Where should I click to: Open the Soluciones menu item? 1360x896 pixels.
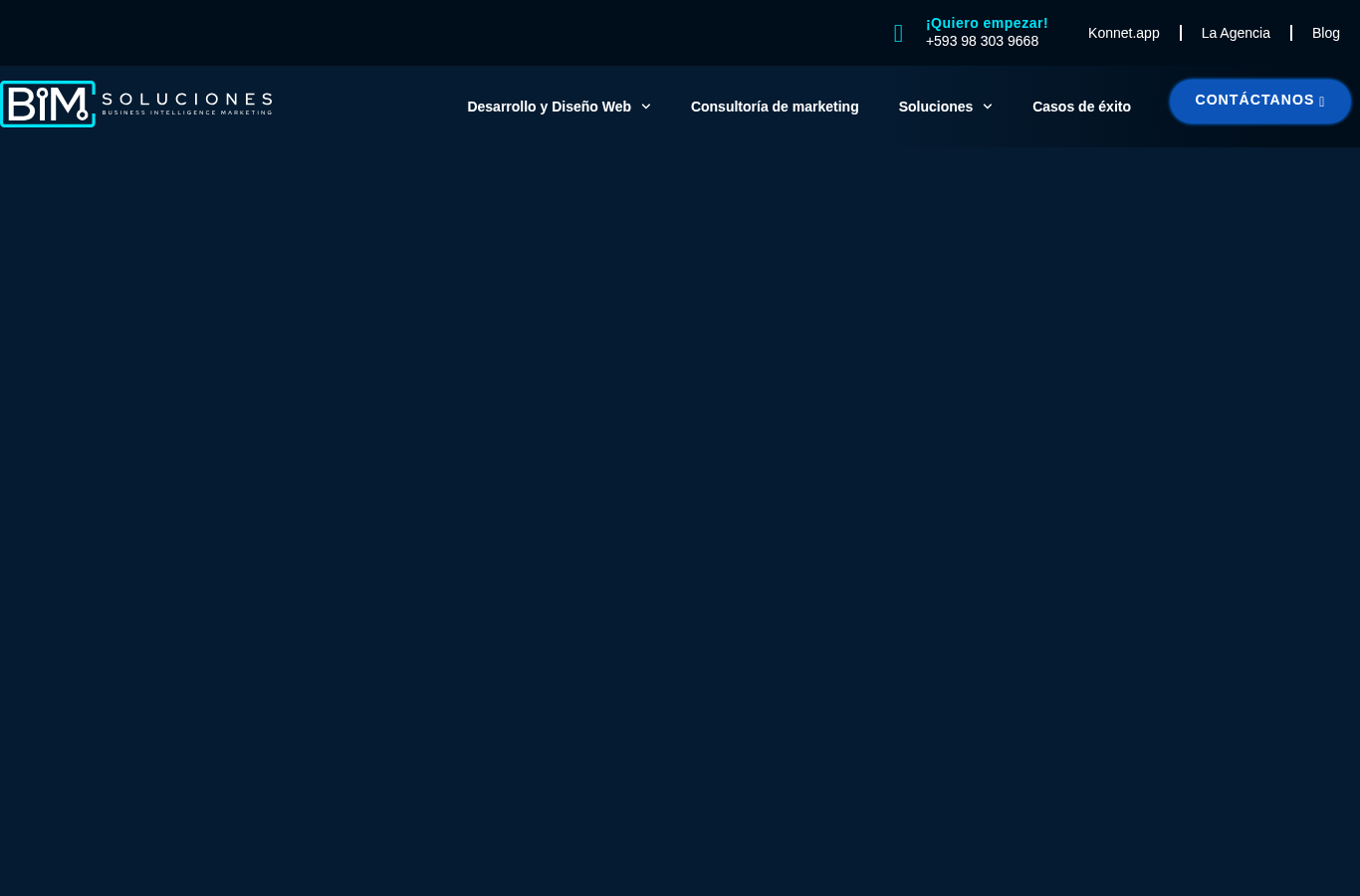click(935, 107)
